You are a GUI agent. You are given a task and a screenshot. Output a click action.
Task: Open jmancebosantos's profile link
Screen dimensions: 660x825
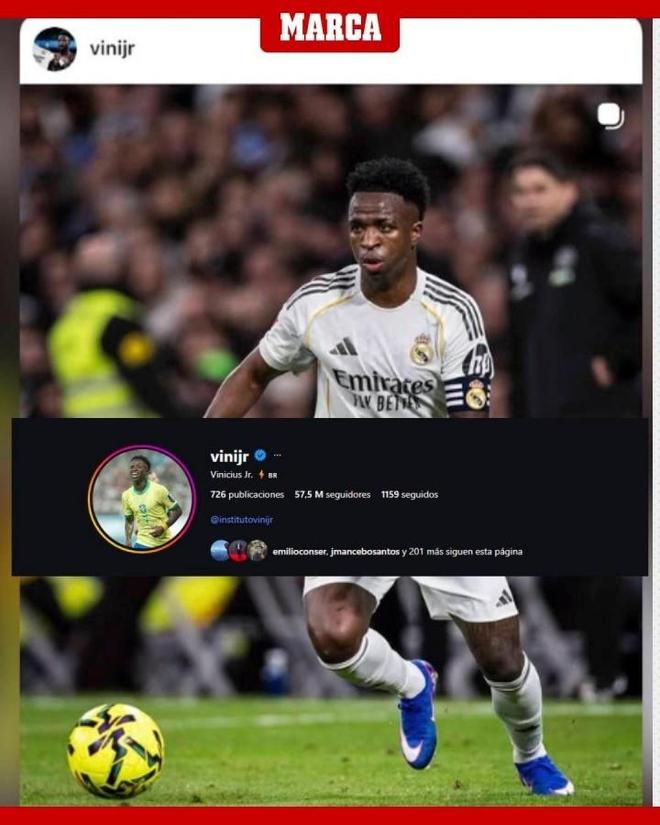(x=365, y=552)
